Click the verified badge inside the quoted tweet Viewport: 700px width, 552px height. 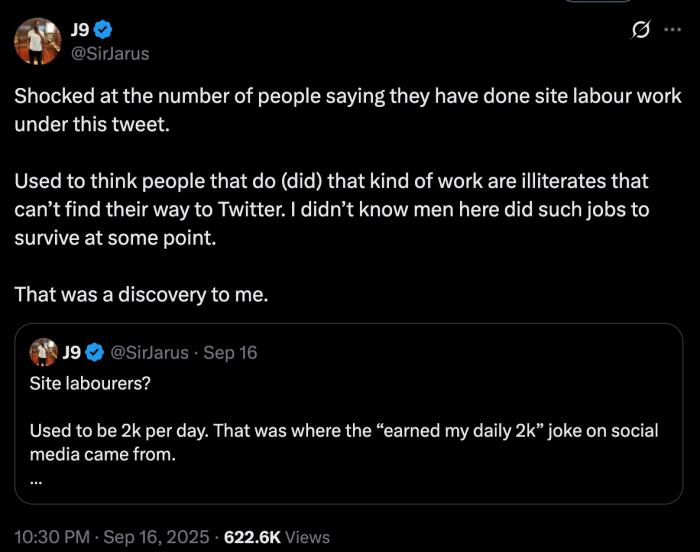pos(96,352)
